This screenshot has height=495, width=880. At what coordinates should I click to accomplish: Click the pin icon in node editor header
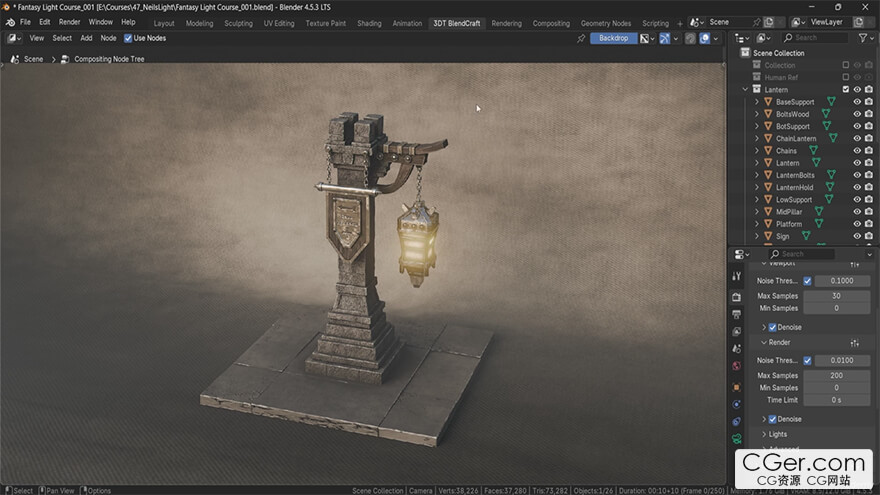[581, 38]
